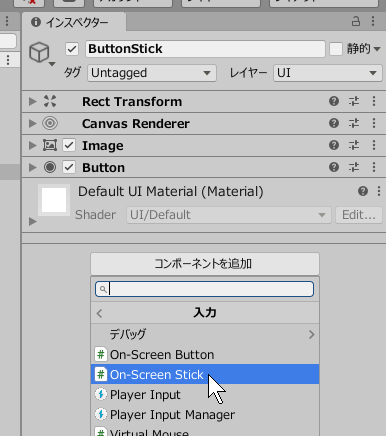Open Rect Transform help reference
This screenshot has height=436, width=386.
[x=334, y=101]
